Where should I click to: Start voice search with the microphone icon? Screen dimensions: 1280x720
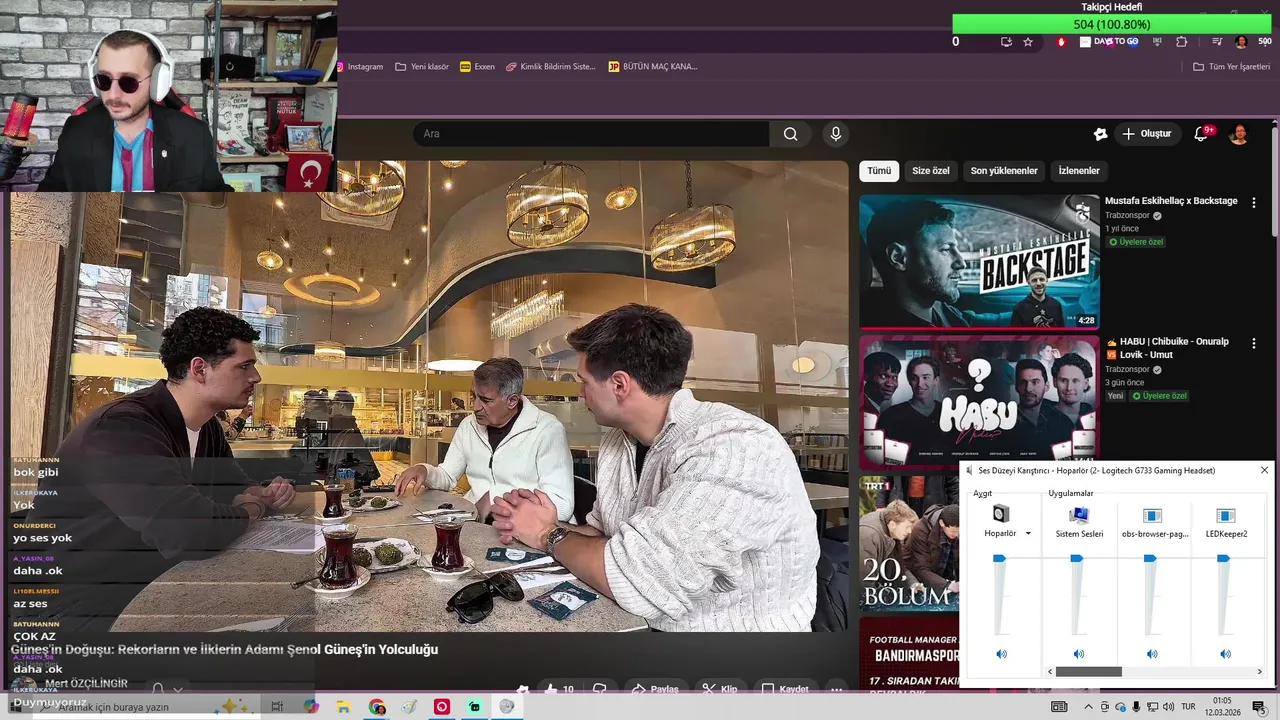click(836, 134)
